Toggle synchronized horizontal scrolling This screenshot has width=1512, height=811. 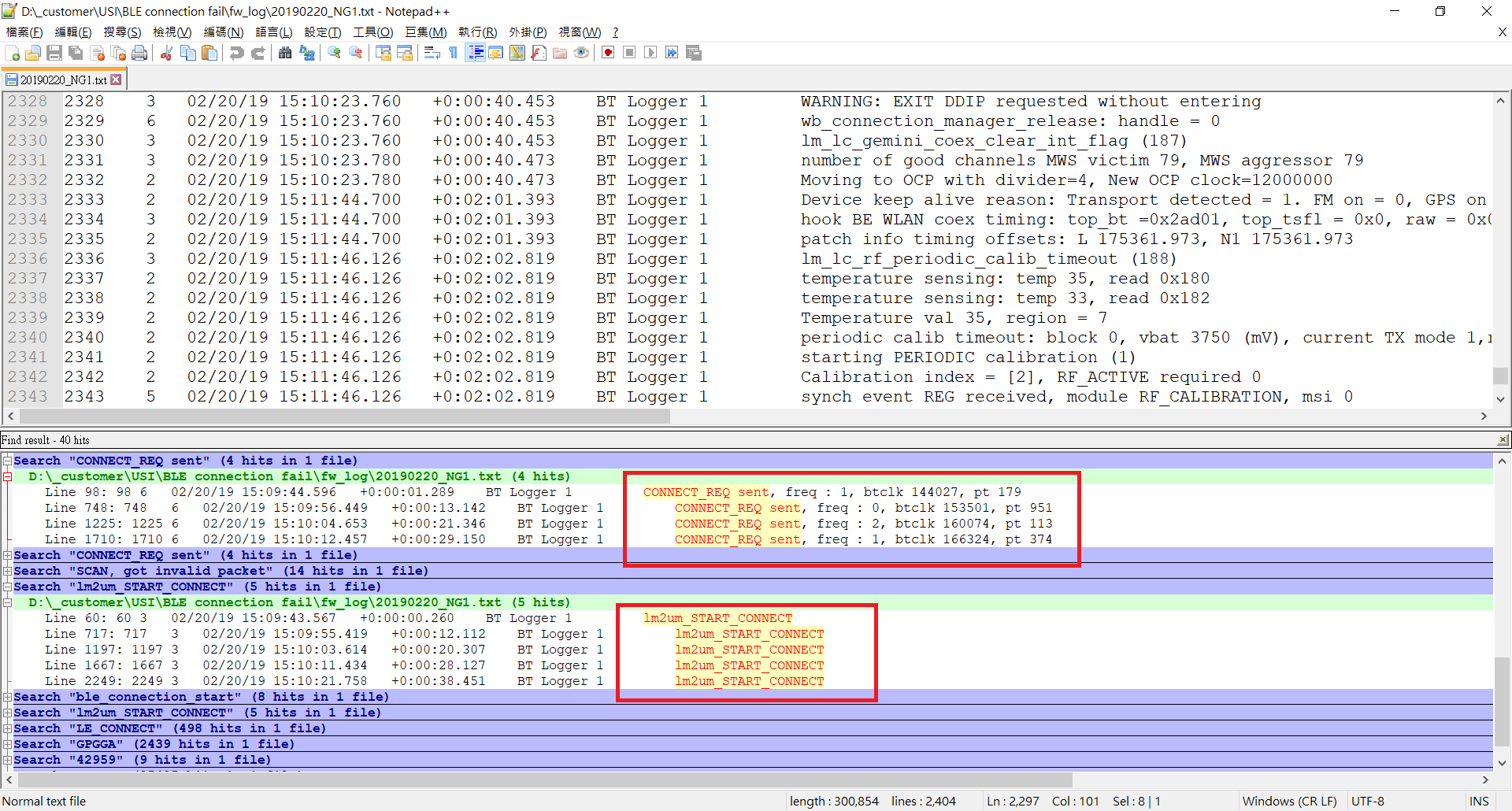pyautogui.click(x=405, y=53)
